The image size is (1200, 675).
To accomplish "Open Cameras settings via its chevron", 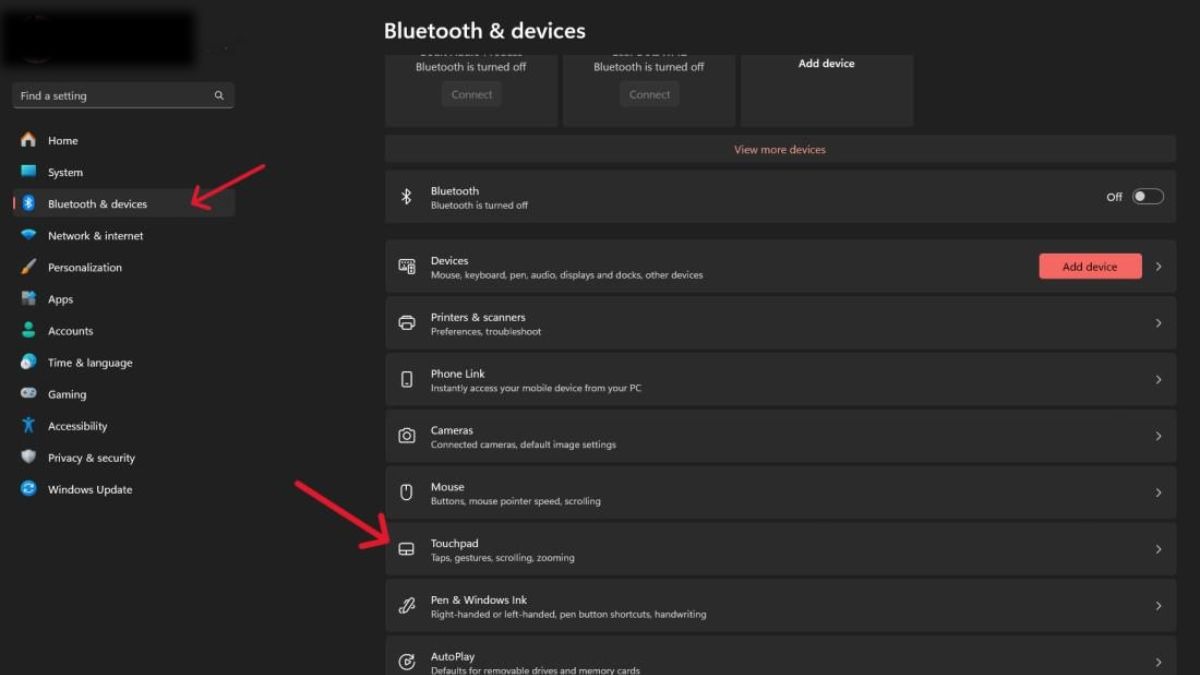I will click(1159, 436).
